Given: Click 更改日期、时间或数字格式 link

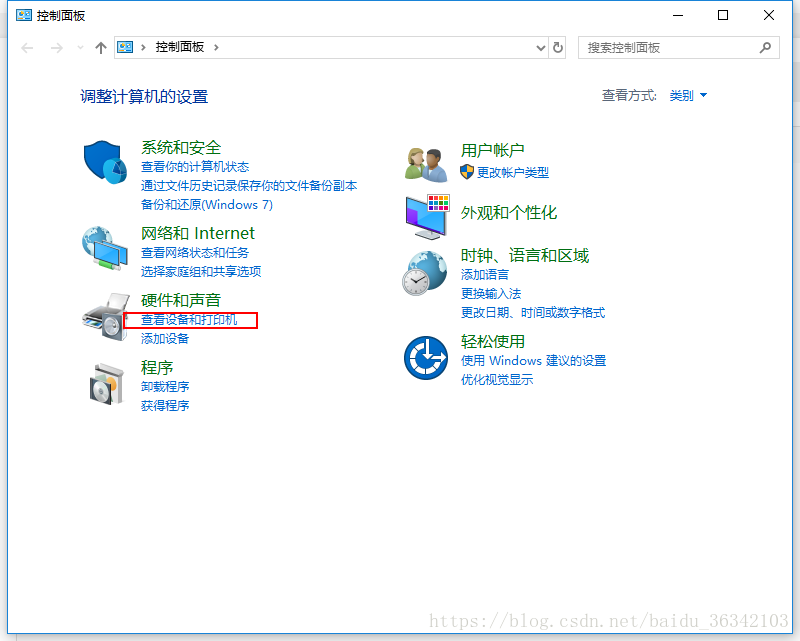Looking at the screenshot, I should (533, 313).
